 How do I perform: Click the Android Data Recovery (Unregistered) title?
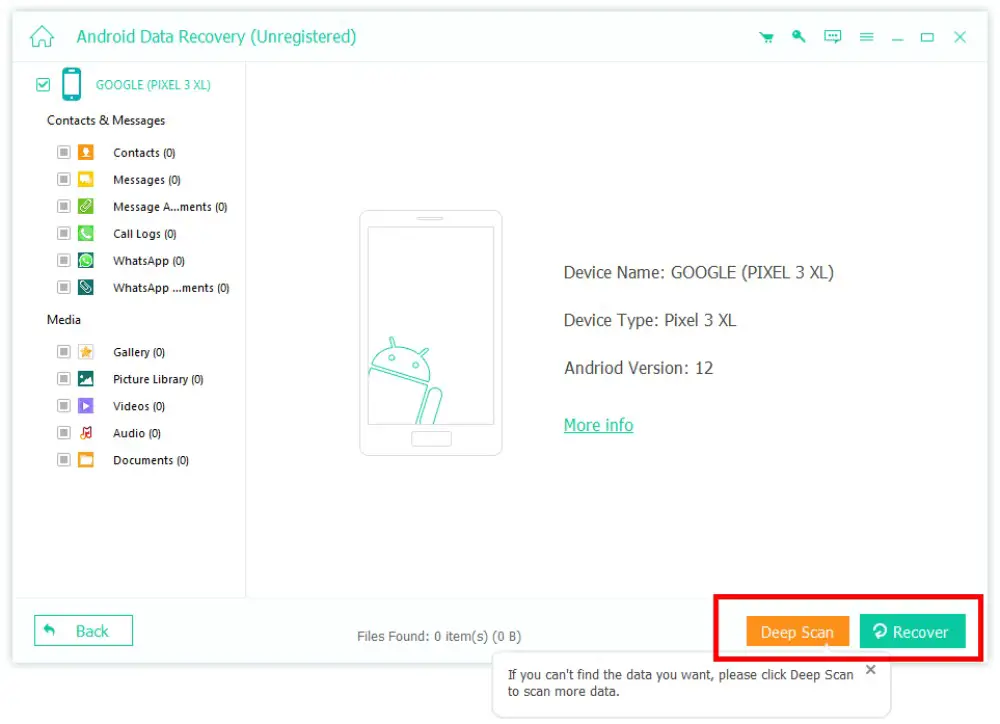tap(216, 36)
